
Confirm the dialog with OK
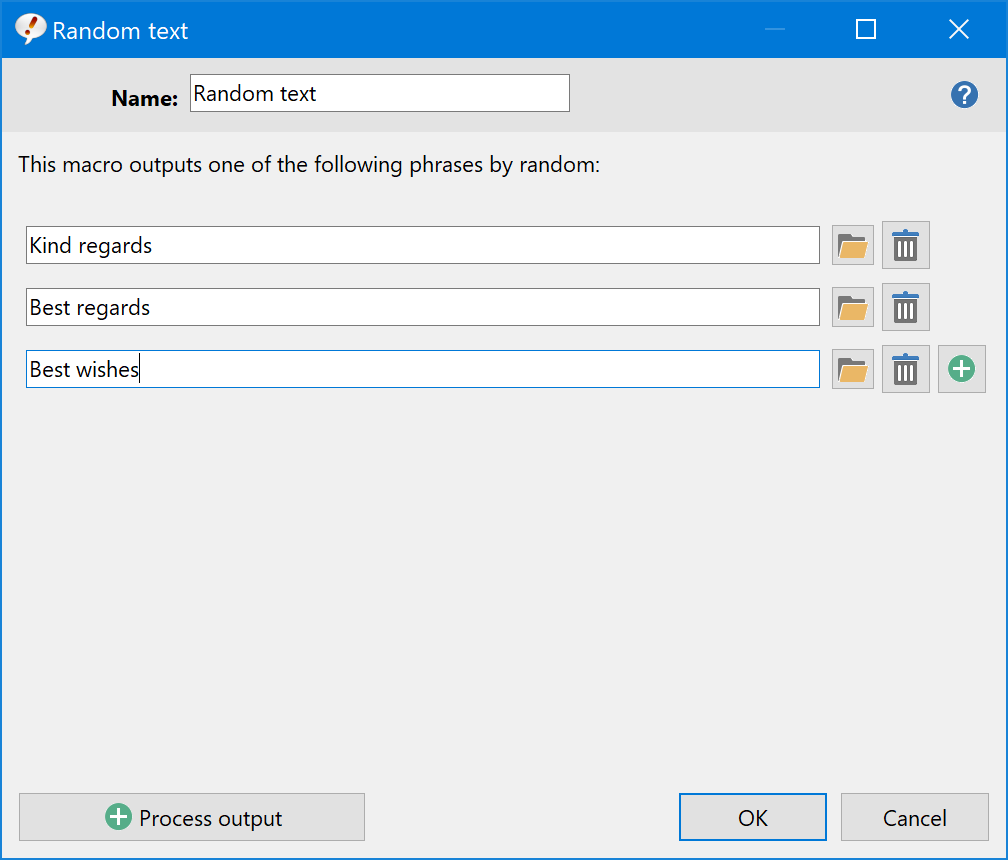click(x=752, y=817)
